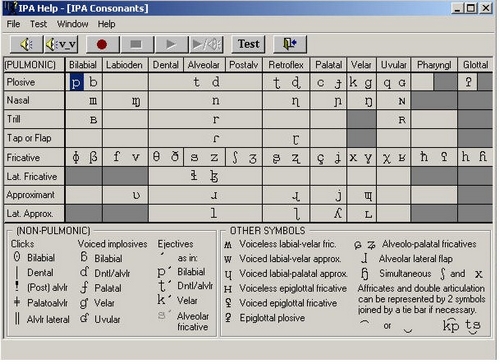The height and width of the screenshot is (364, 500).
Task: Click the Palatoalvlr click symbol
Action: point(17,302)
